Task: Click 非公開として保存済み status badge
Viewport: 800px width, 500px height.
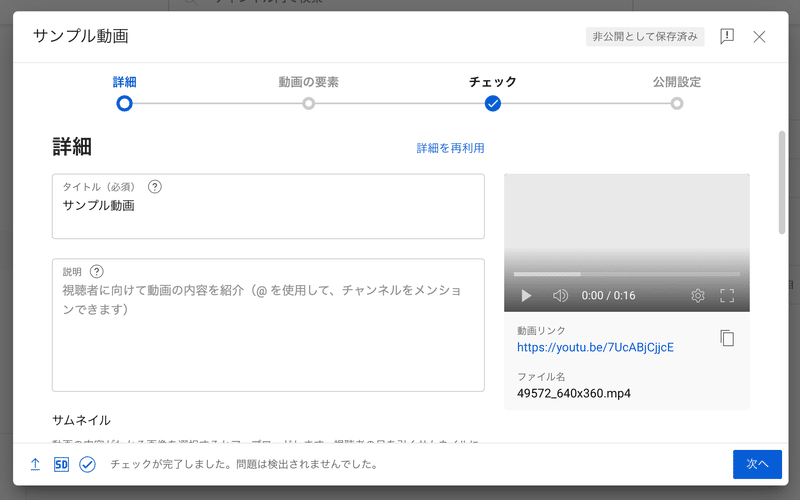Action: click(x=645, y=37)
